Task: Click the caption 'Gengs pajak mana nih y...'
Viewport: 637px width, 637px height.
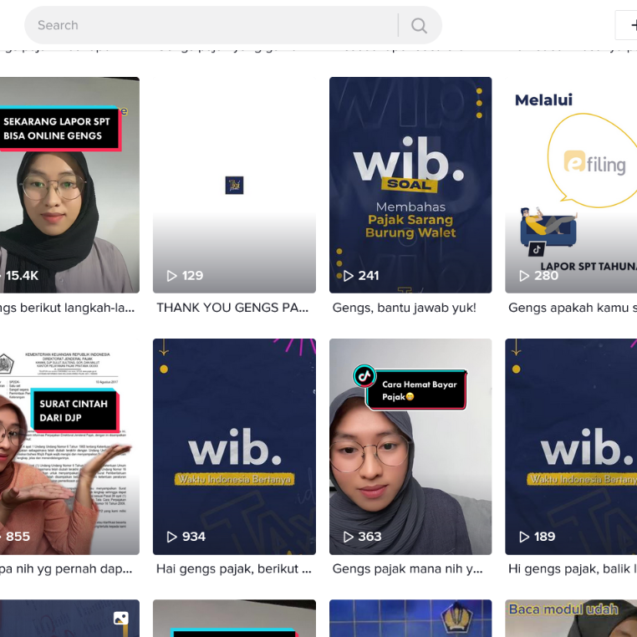Action: [x=407, y=569]
